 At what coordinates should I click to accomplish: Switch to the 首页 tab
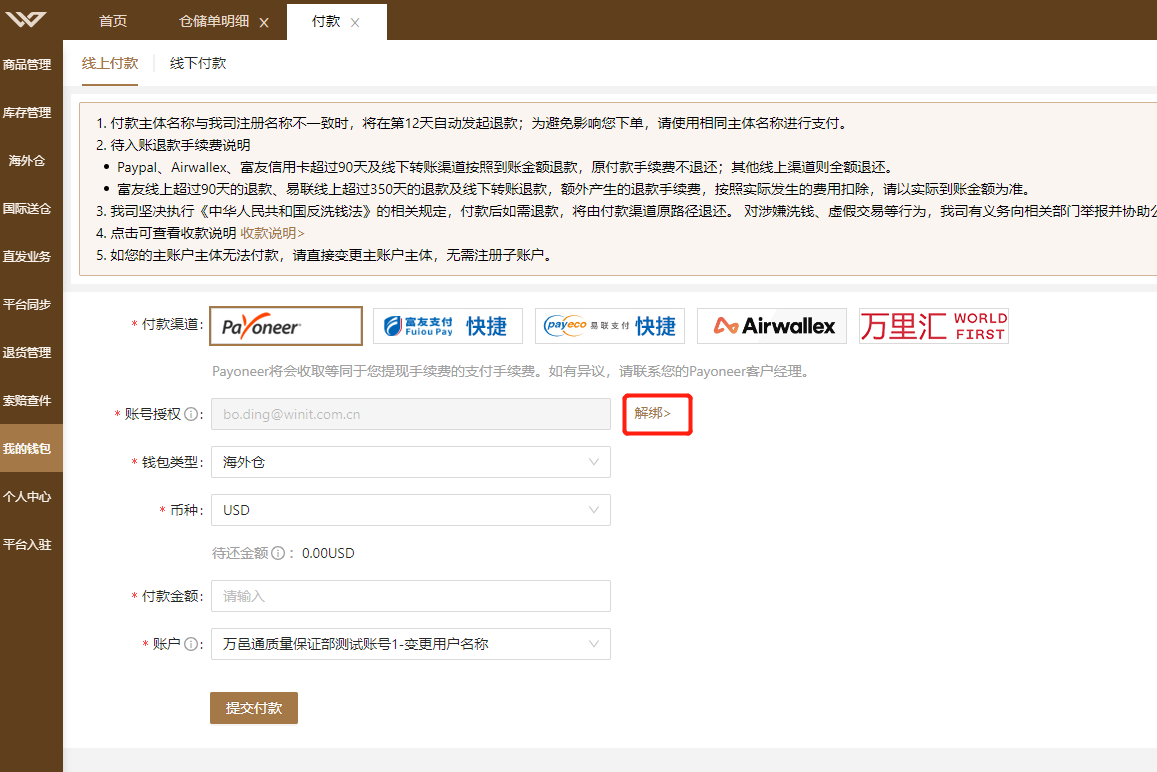[x=113, y=21]
